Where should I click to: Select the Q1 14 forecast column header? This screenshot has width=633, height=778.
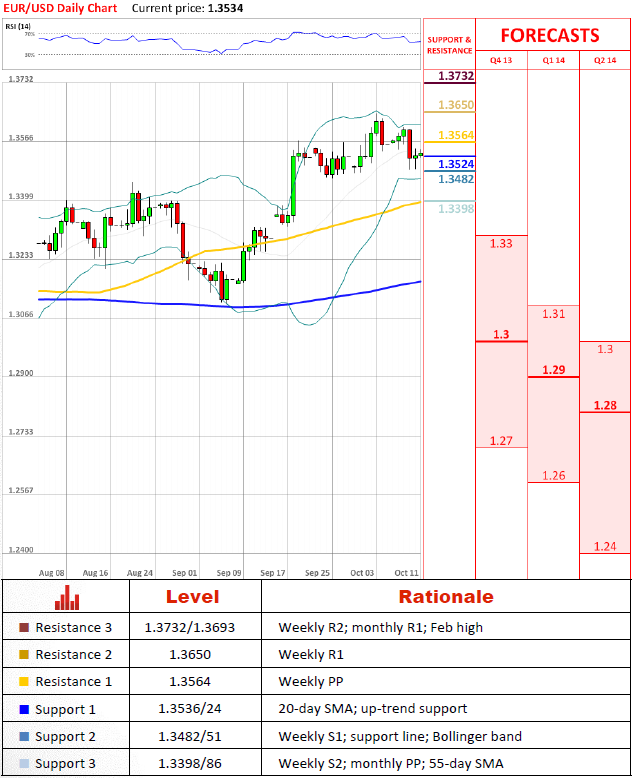pyautogui.click(x=554, y=60)
